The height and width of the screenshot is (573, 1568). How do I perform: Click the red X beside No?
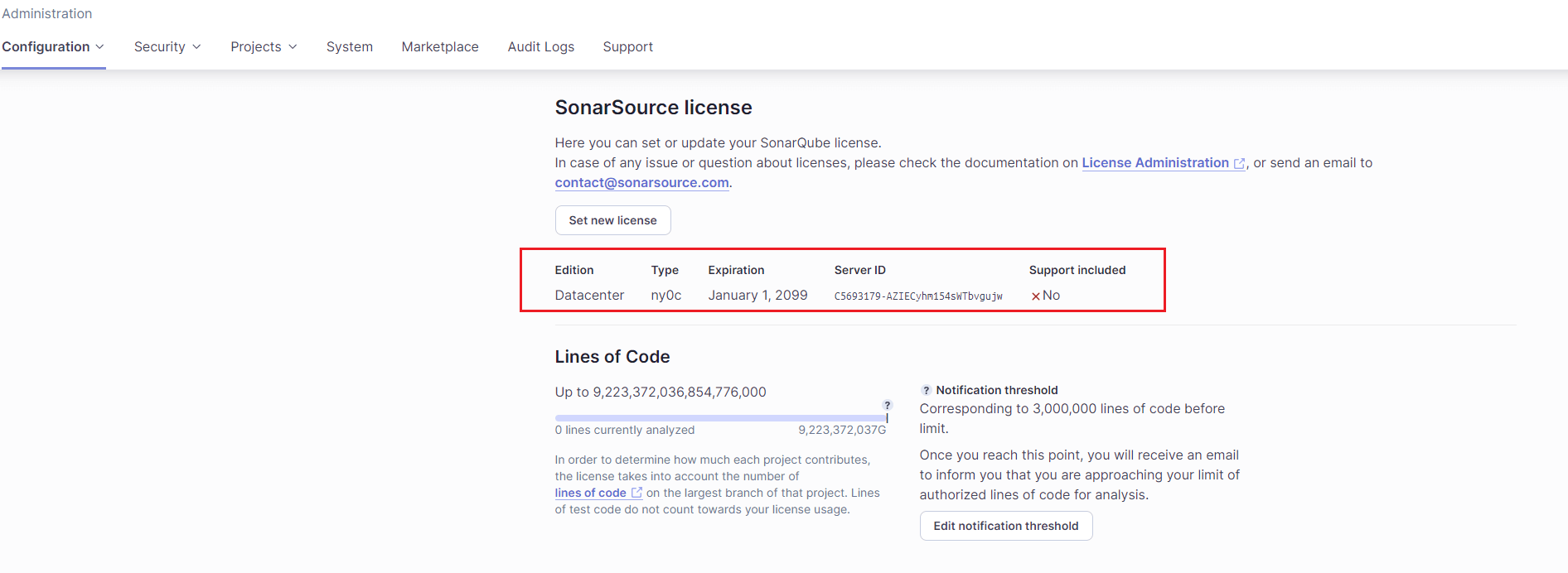point(1035,296)
